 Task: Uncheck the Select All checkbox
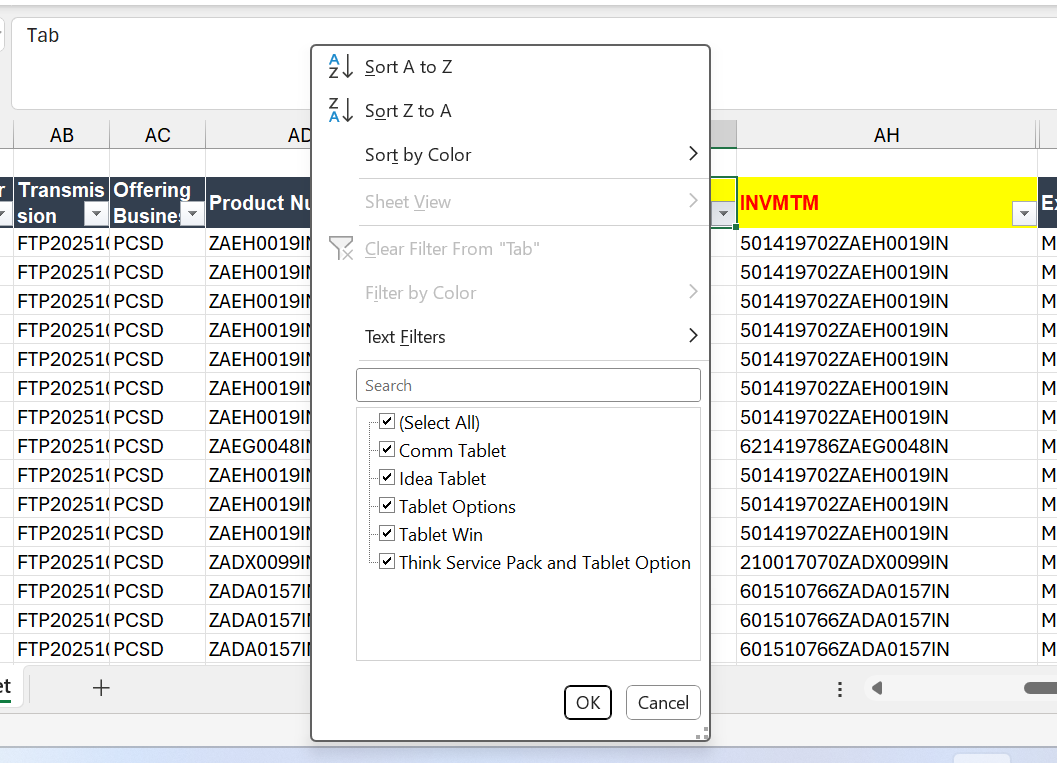coord(387,422)
